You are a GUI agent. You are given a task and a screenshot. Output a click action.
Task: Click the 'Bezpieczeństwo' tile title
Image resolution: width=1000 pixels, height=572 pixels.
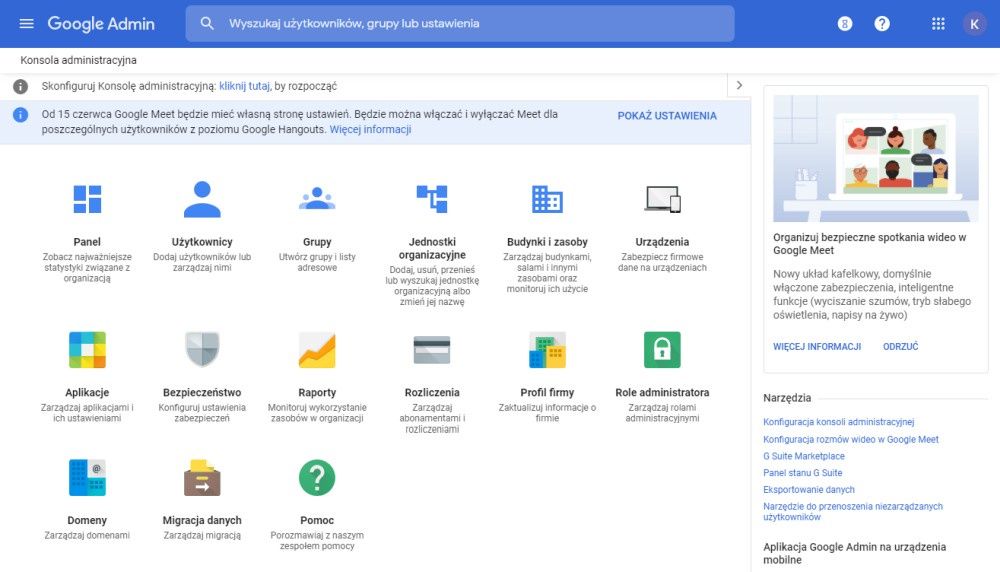202,393
